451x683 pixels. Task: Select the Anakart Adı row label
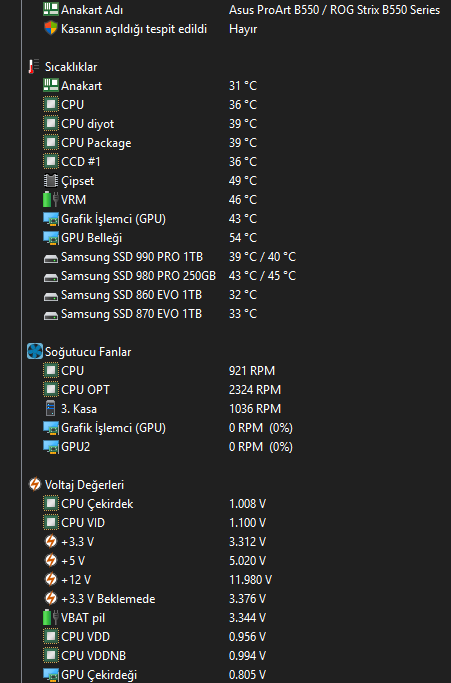pos(92,10)
